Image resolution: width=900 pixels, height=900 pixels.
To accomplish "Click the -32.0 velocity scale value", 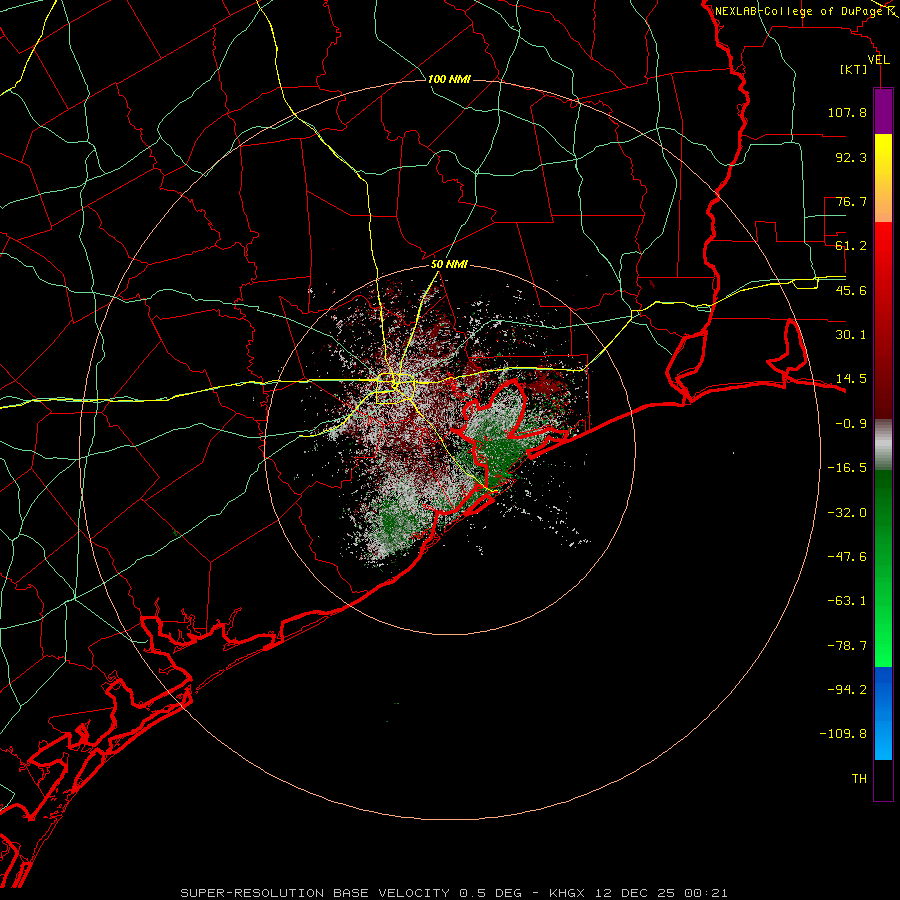I will pyautogui.click(x=847, y=513).
